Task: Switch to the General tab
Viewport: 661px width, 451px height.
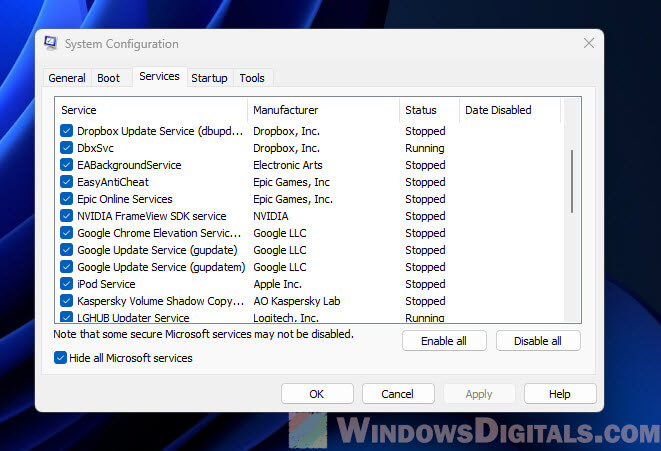Action: coord(67,78)
